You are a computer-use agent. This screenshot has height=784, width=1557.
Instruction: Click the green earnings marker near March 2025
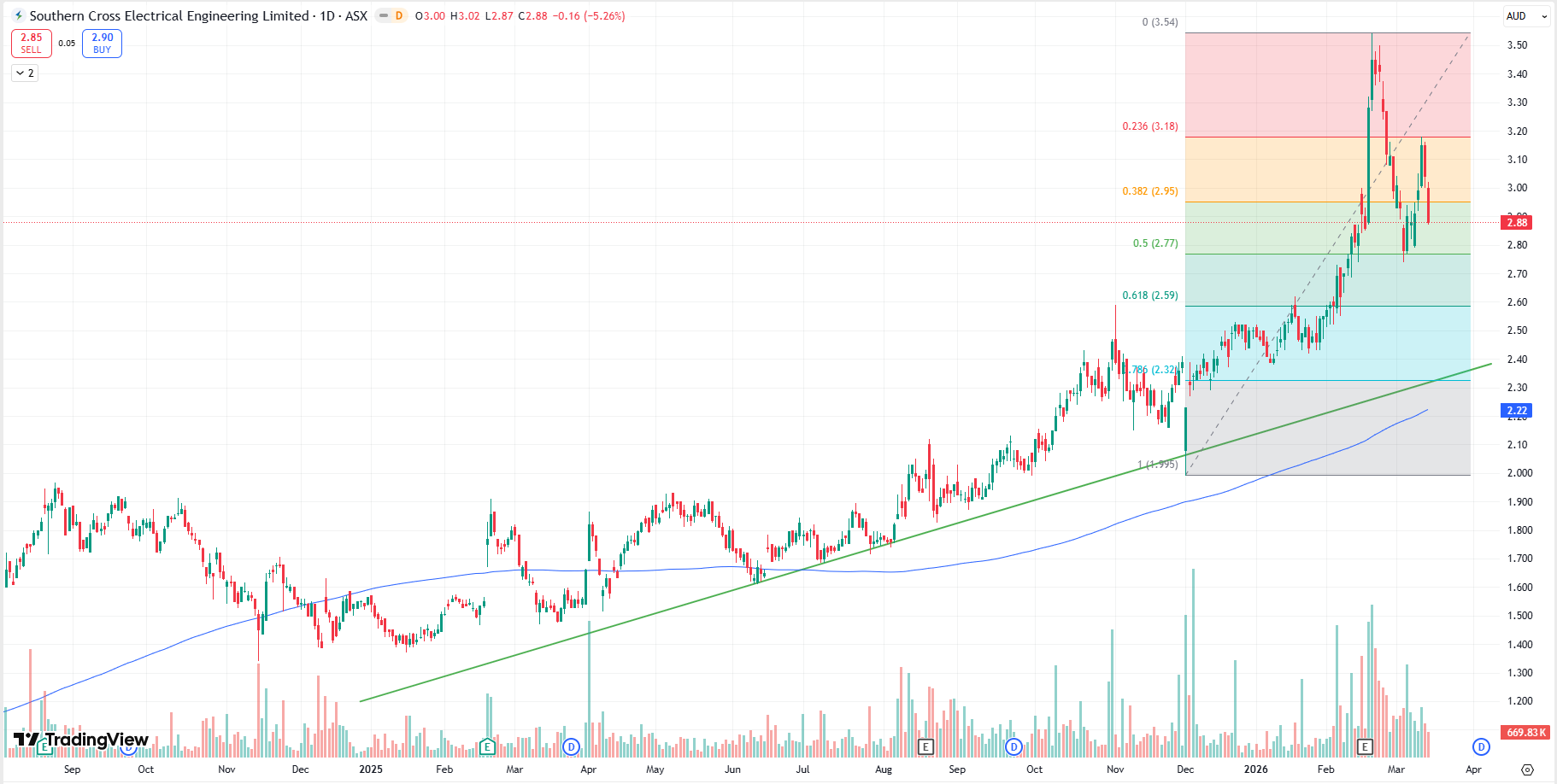pyautogui.click(x=487, y=747)
